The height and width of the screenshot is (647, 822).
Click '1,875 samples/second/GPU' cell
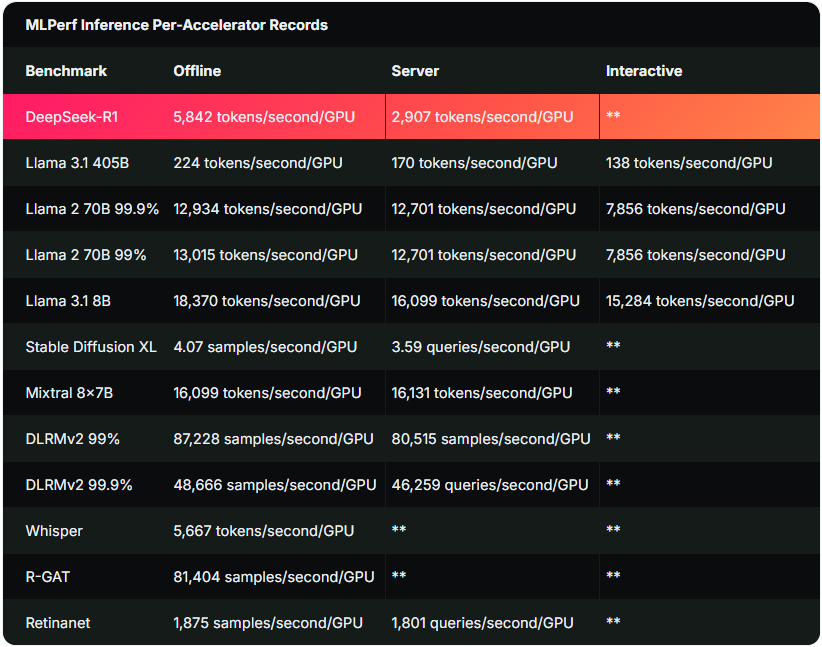click(x=268, y=623)
